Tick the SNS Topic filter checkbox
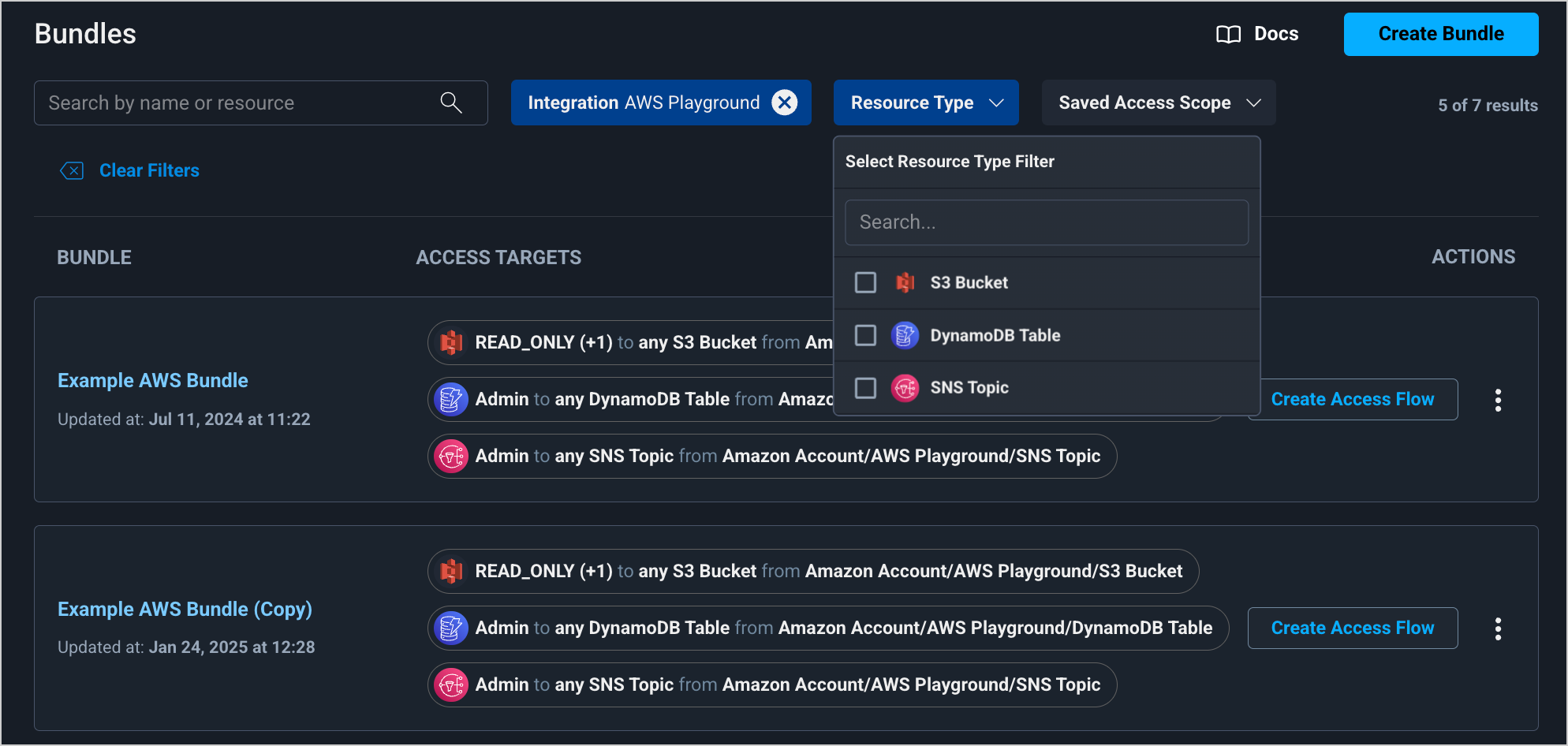 [x=865, y=388]
